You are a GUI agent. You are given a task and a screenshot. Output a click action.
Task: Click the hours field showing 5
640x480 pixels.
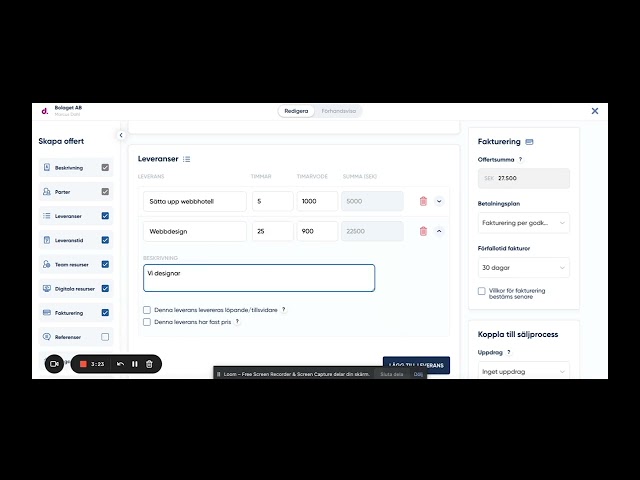click(273, 201)
